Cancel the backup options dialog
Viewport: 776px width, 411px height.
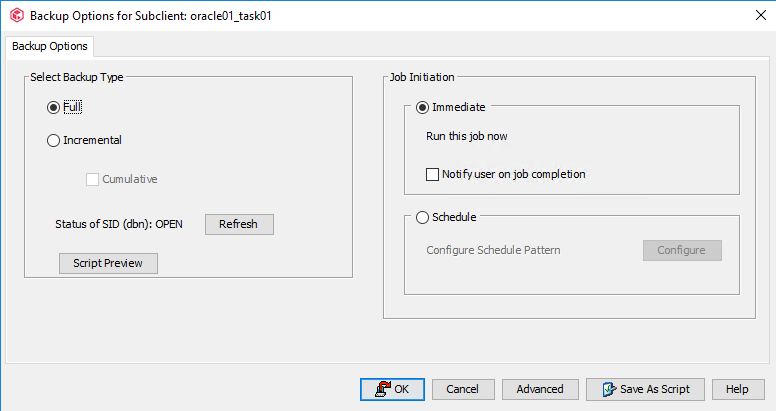462,389
